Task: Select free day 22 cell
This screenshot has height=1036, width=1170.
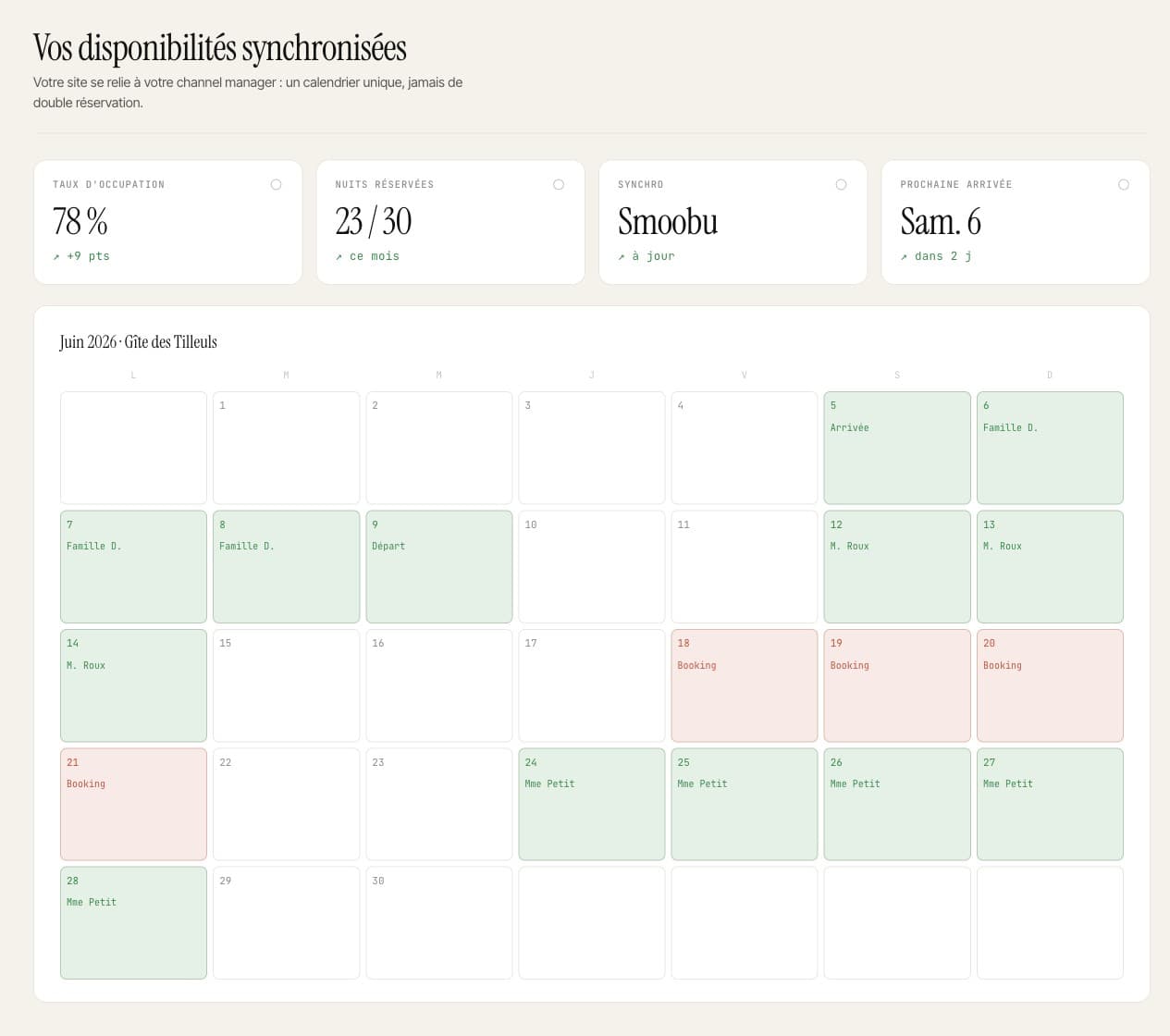Action: tap(286, 804)
